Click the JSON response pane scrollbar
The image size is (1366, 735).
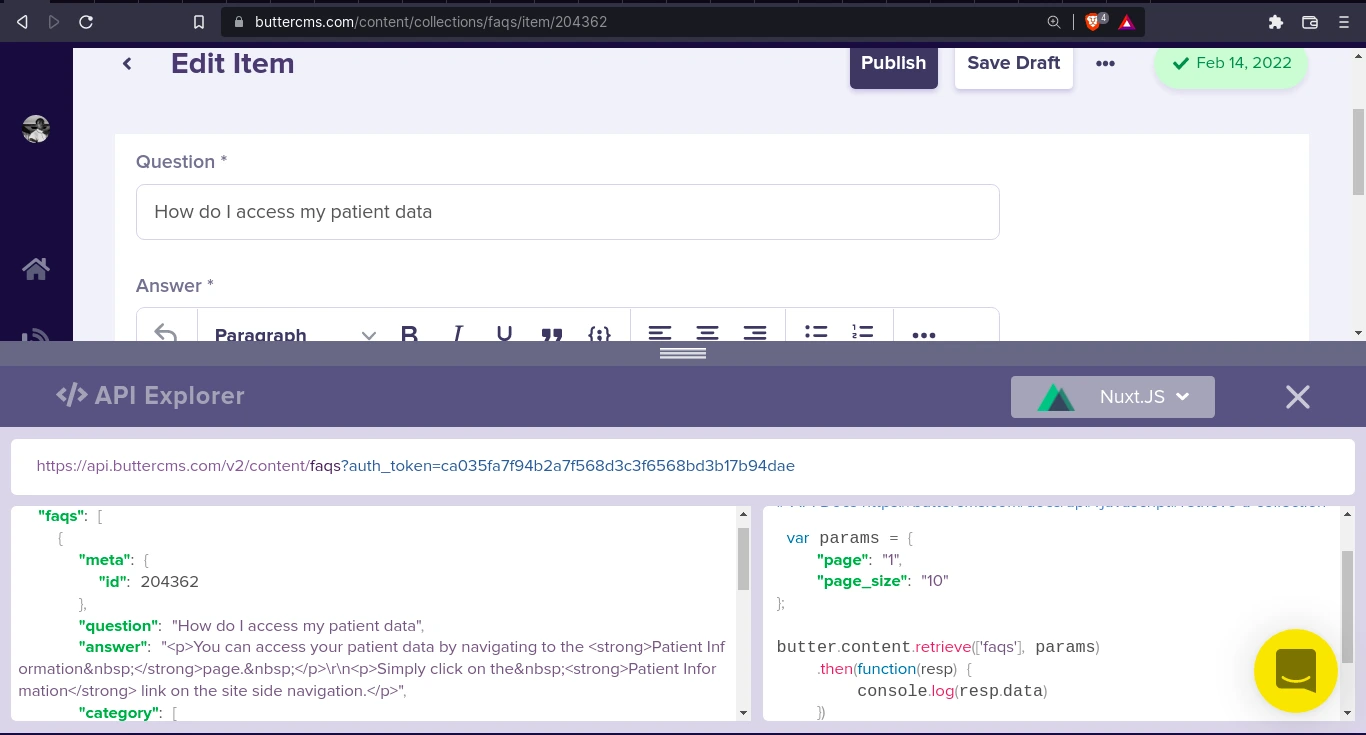coord(743,558)
